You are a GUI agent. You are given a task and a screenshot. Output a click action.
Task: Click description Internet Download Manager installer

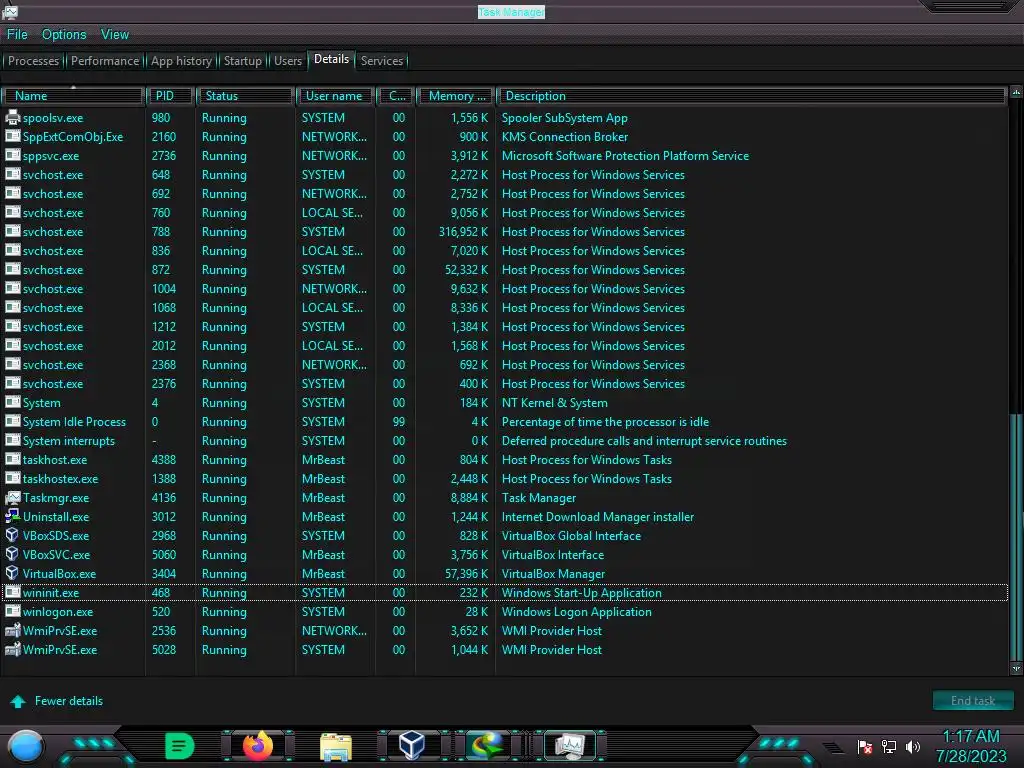pos(598,517)
